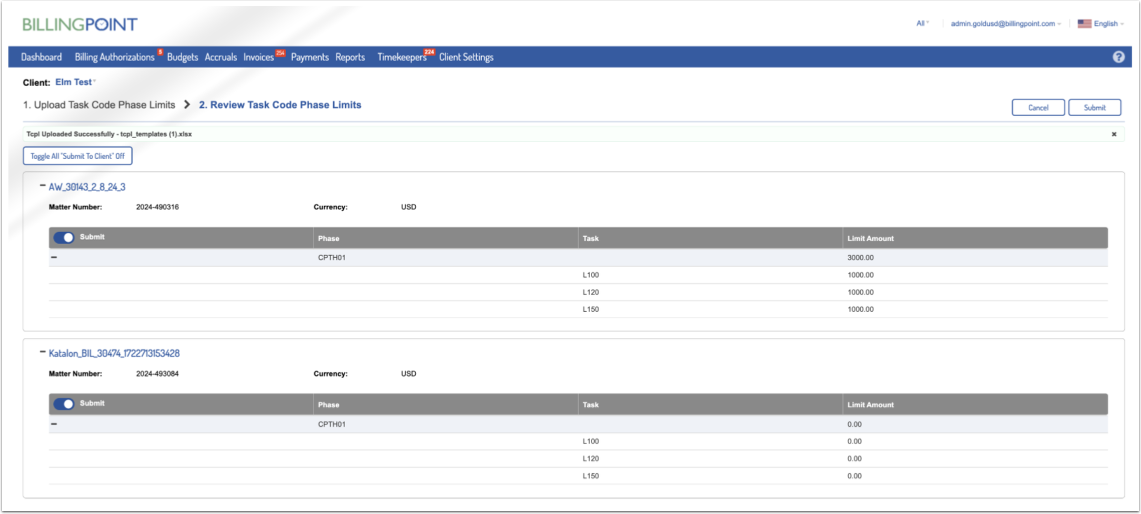Open the English language dropdown
Viewport: 1141px width, 514px height.
pyautogui.click(x=1107, y=24)
